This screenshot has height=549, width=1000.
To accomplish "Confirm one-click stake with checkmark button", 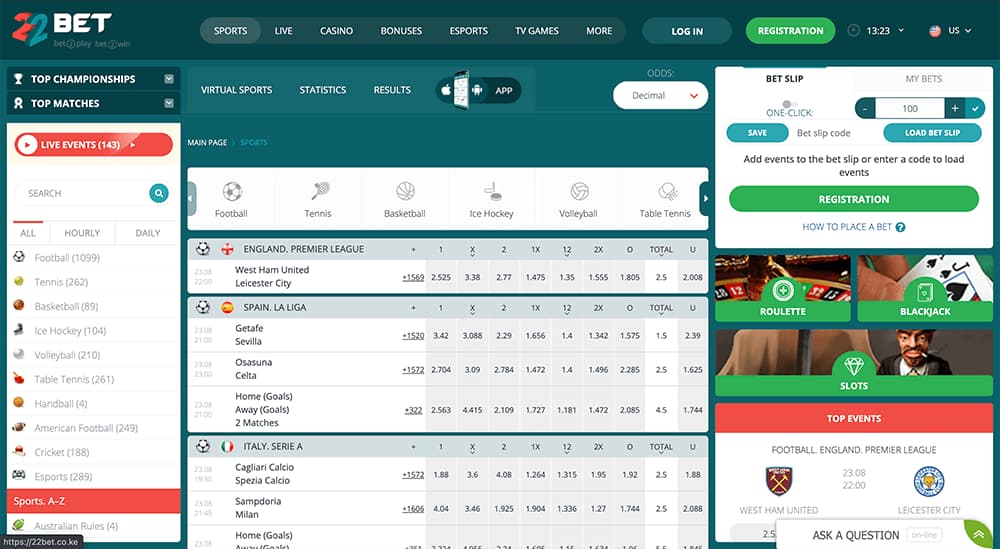I will [975, 108].
